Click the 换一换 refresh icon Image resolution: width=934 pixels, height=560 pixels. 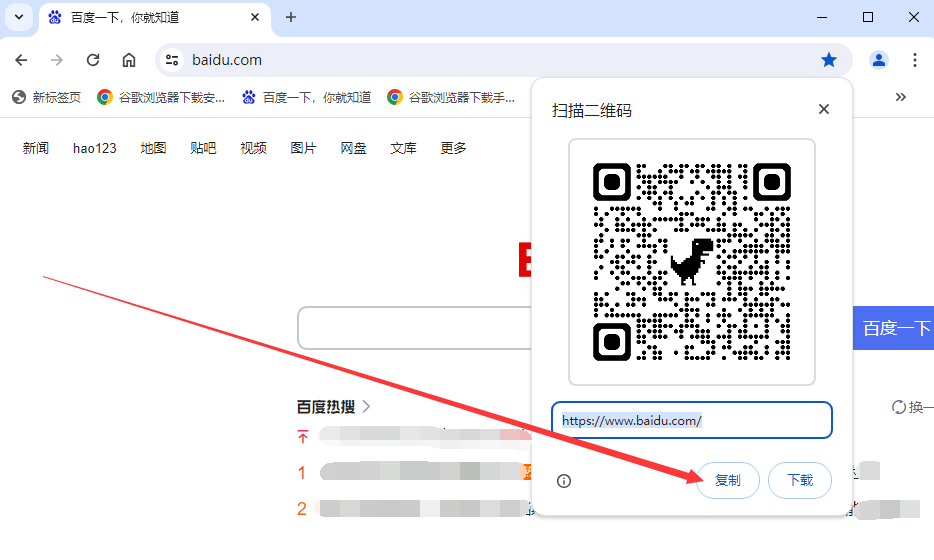[898, 407]
